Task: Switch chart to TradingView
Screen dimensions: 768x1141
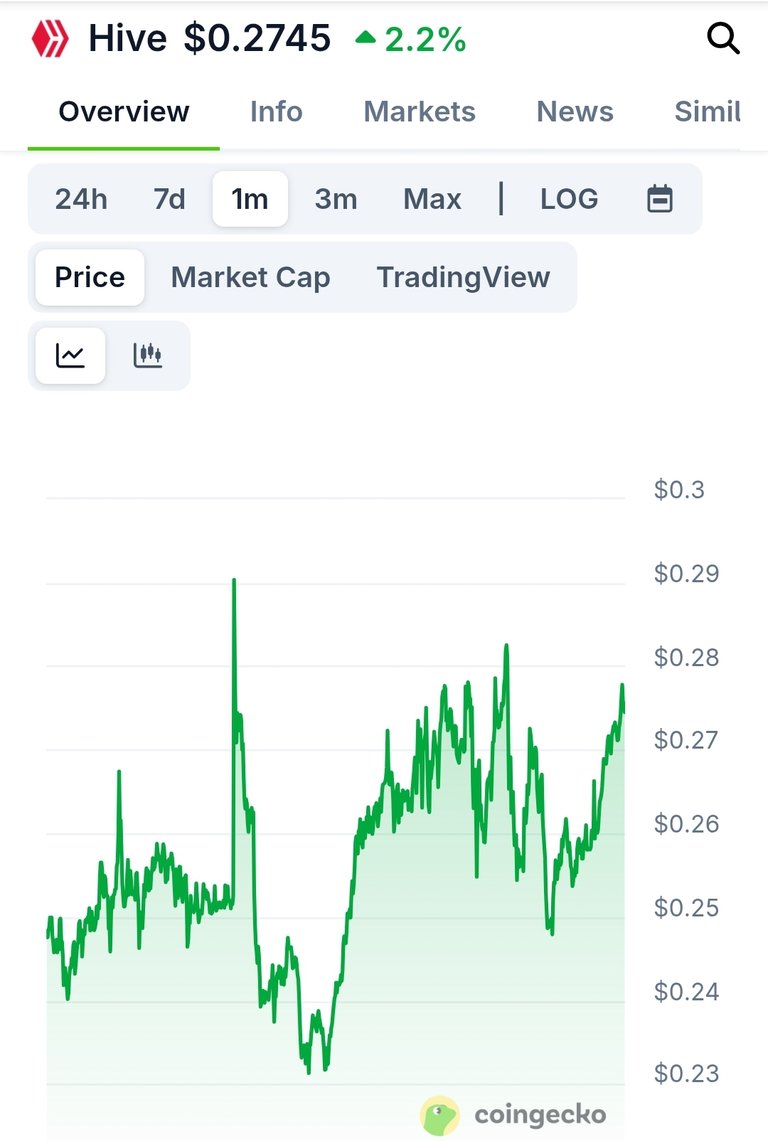Action: 463,277
